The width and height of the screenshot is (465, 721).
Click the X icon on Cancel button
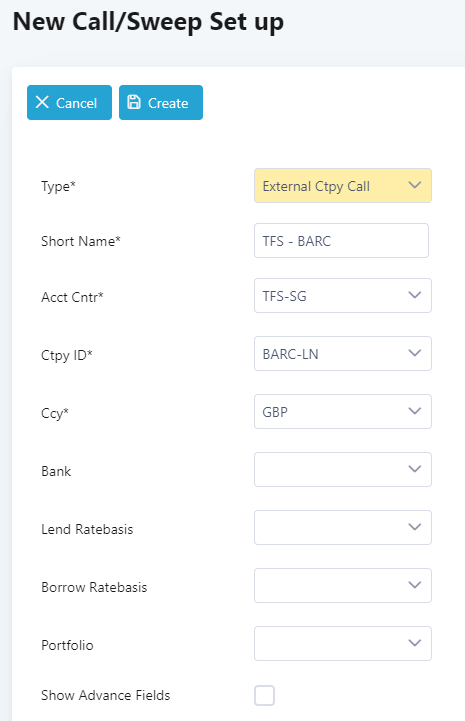coord(42,102)
